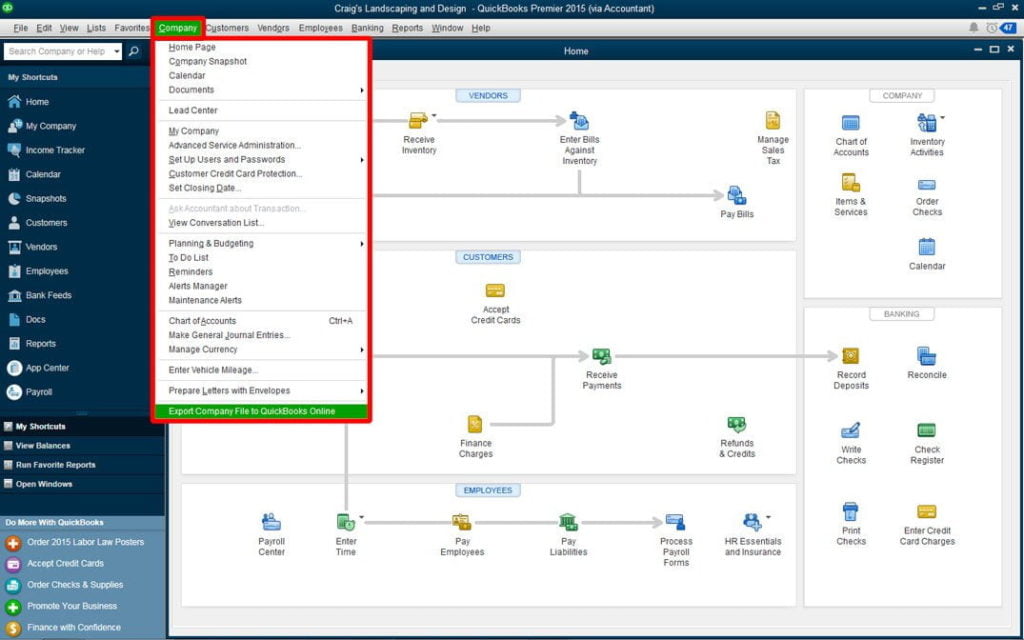
Task: Select Export Company File to QuickBooks Online
Action: point(252,411)
